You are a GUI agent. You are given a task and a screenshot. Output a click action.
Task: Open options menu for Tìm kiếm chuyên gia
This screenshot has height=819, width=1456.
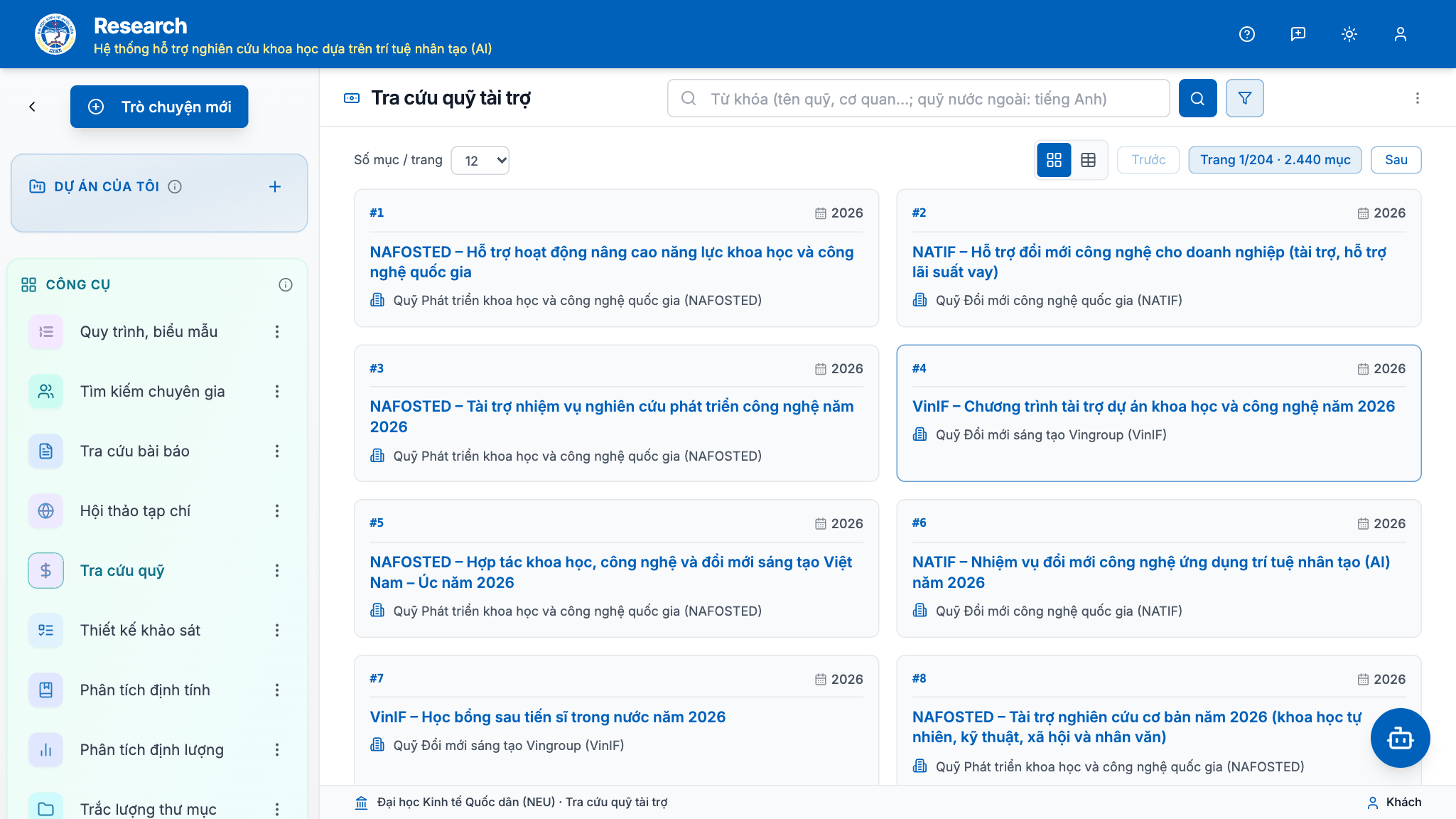coord(277,391)
